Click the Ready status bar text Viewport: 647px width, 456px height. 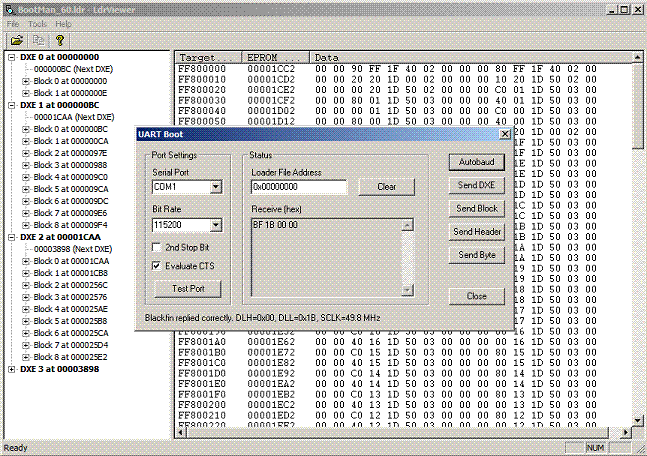coord(15,447)
